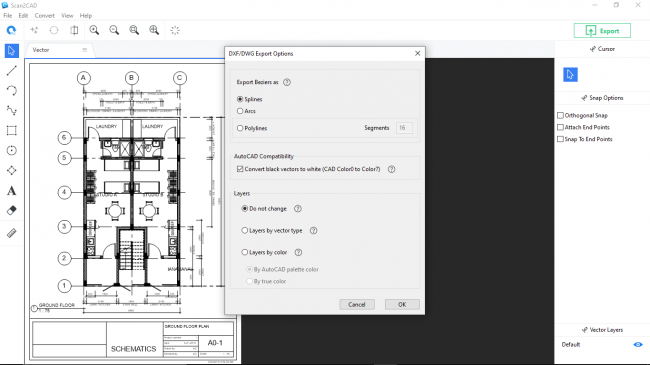Viewport: 650px width, 365px height.
Task: Click the zoom window magnifier icon
Action: coord(134,30)
